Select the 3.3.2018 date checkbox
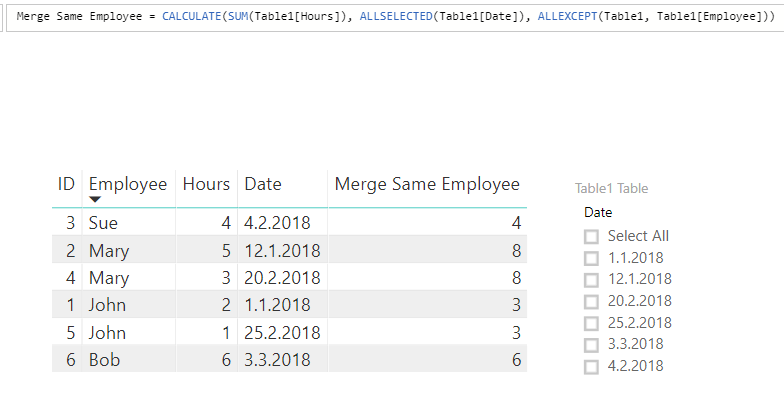 pyautogui.click(x=591, y=345)
